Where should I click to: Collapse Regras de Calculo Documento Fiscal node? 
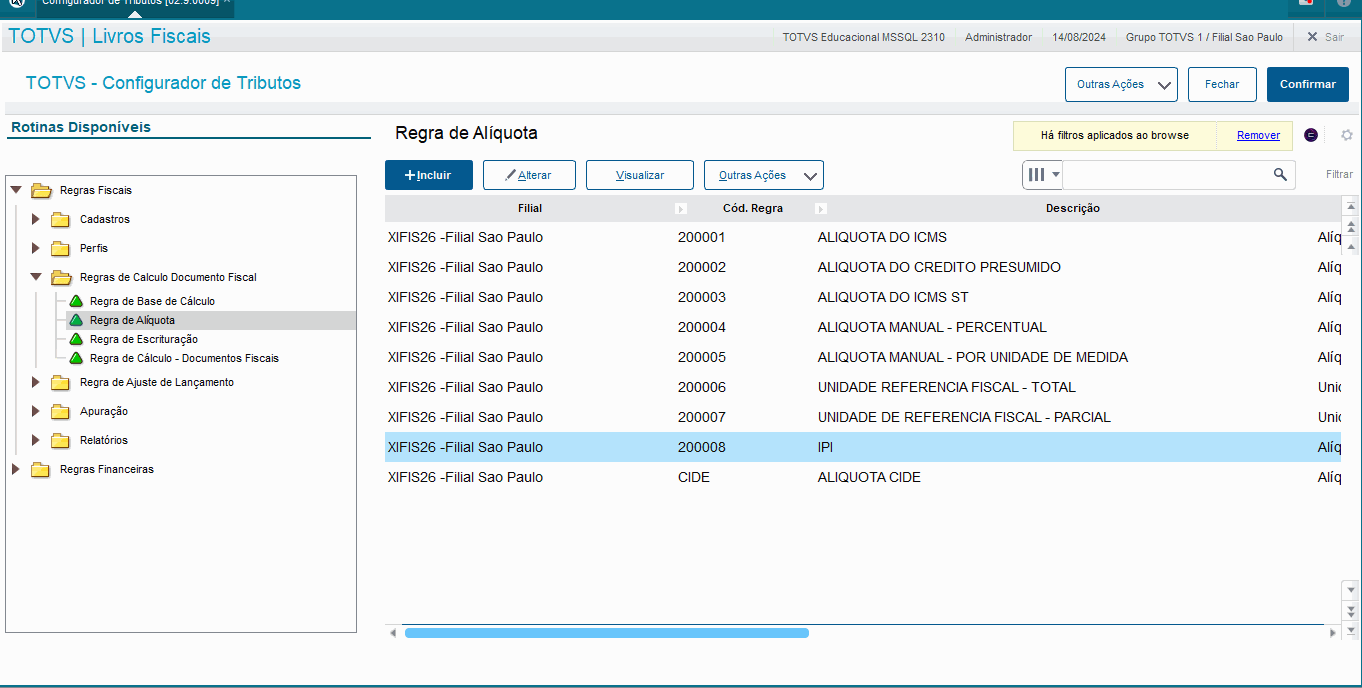(36, 277)
